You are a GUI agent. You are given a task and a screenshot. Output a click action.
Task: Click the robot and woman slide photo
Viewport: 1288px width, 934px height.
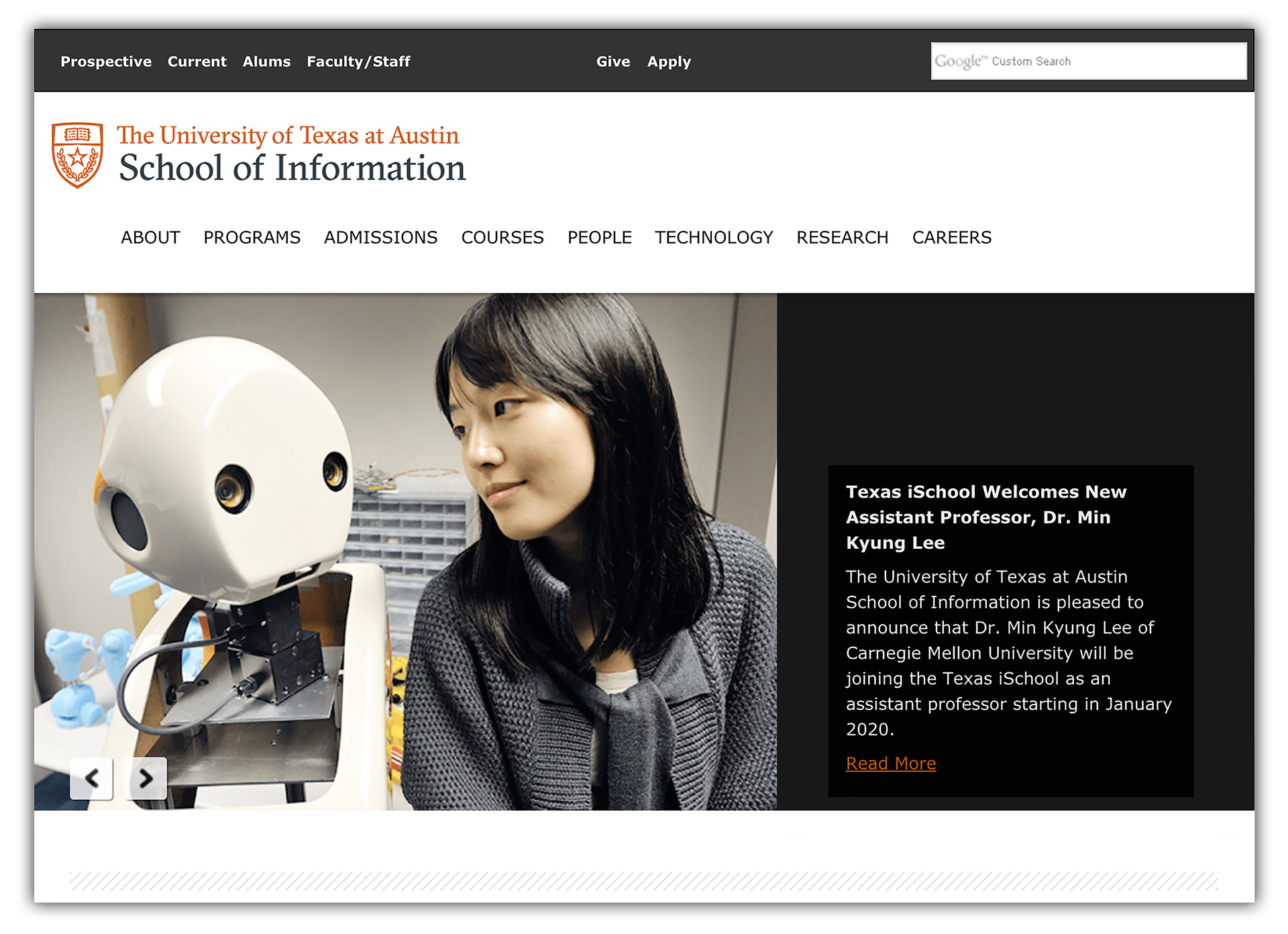405,552
